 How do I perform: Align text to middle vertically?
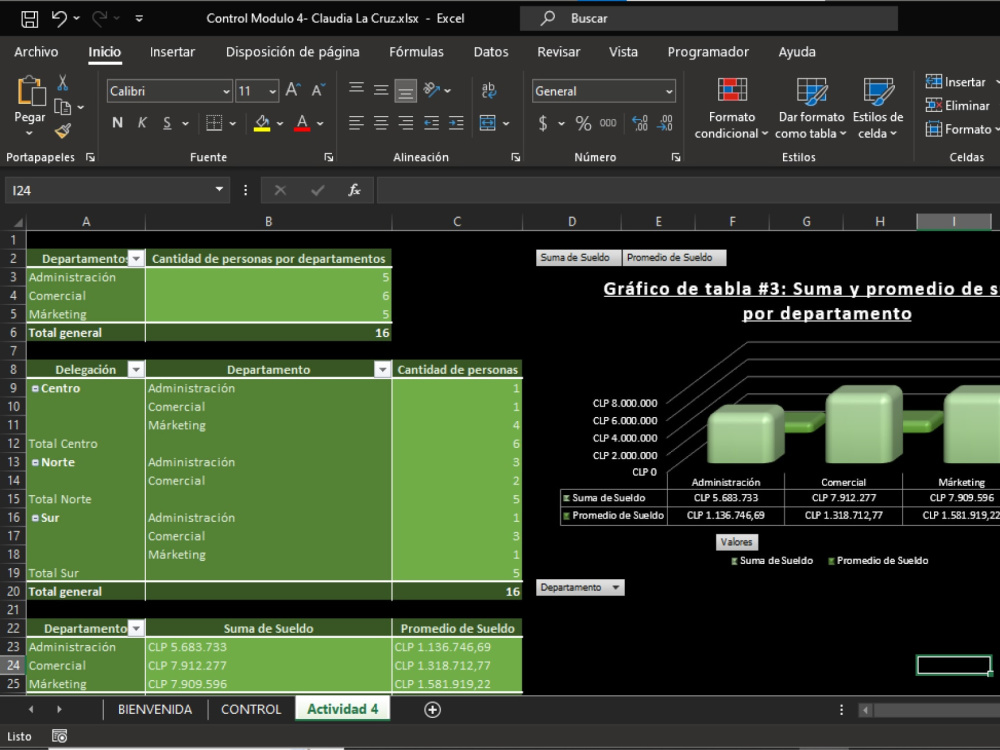click(x=381, y=90)
